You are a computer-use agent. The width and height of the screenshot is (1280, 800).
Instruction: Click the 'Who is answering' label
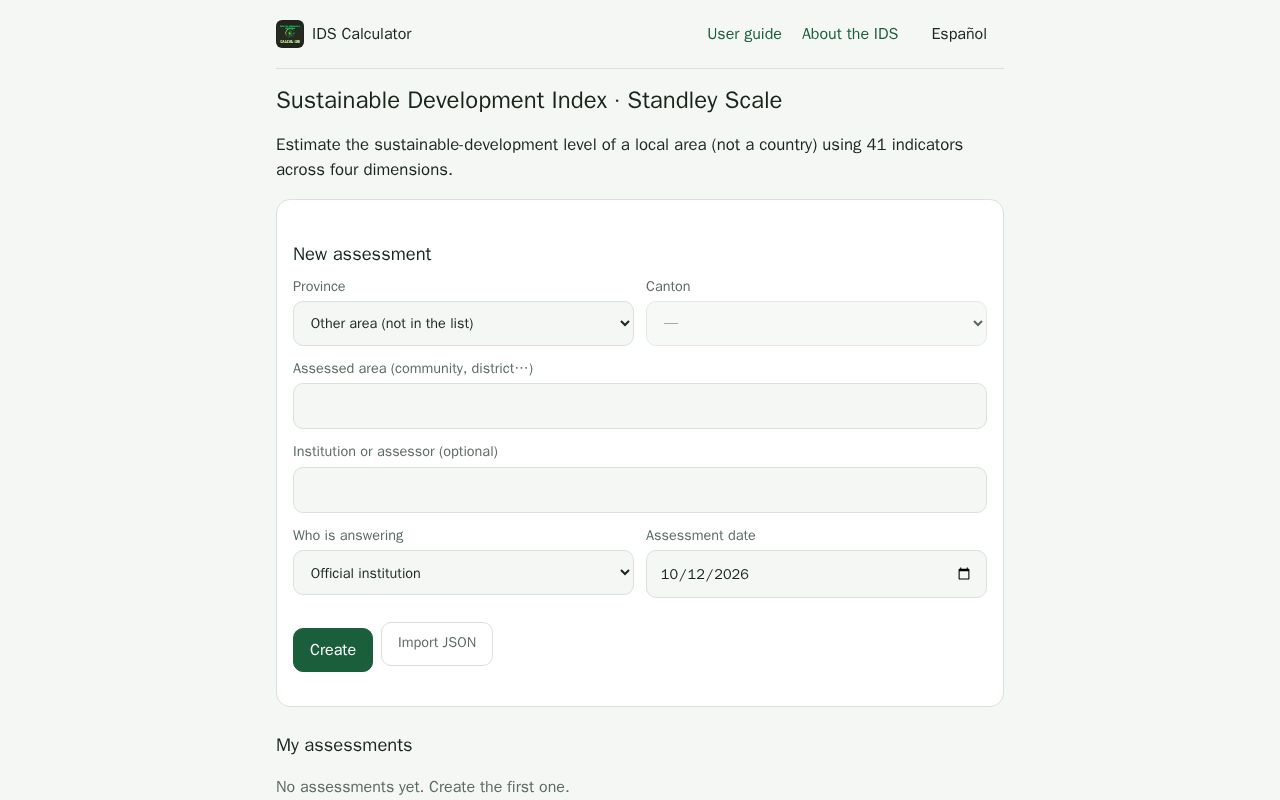pos(348,535)
